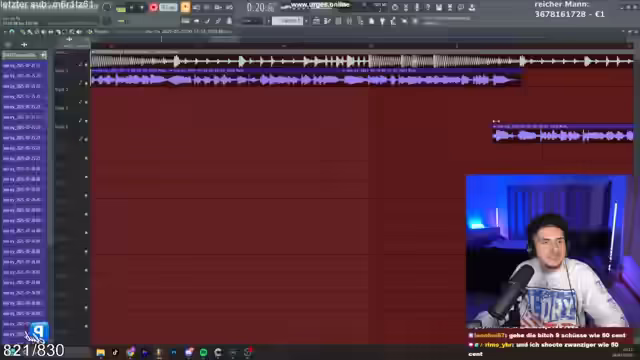Open the lower-right purple clip's title menu
Image resolution: width=640 pixels, height=360 pixels.
pyautogui.click(x=495, y=127)
